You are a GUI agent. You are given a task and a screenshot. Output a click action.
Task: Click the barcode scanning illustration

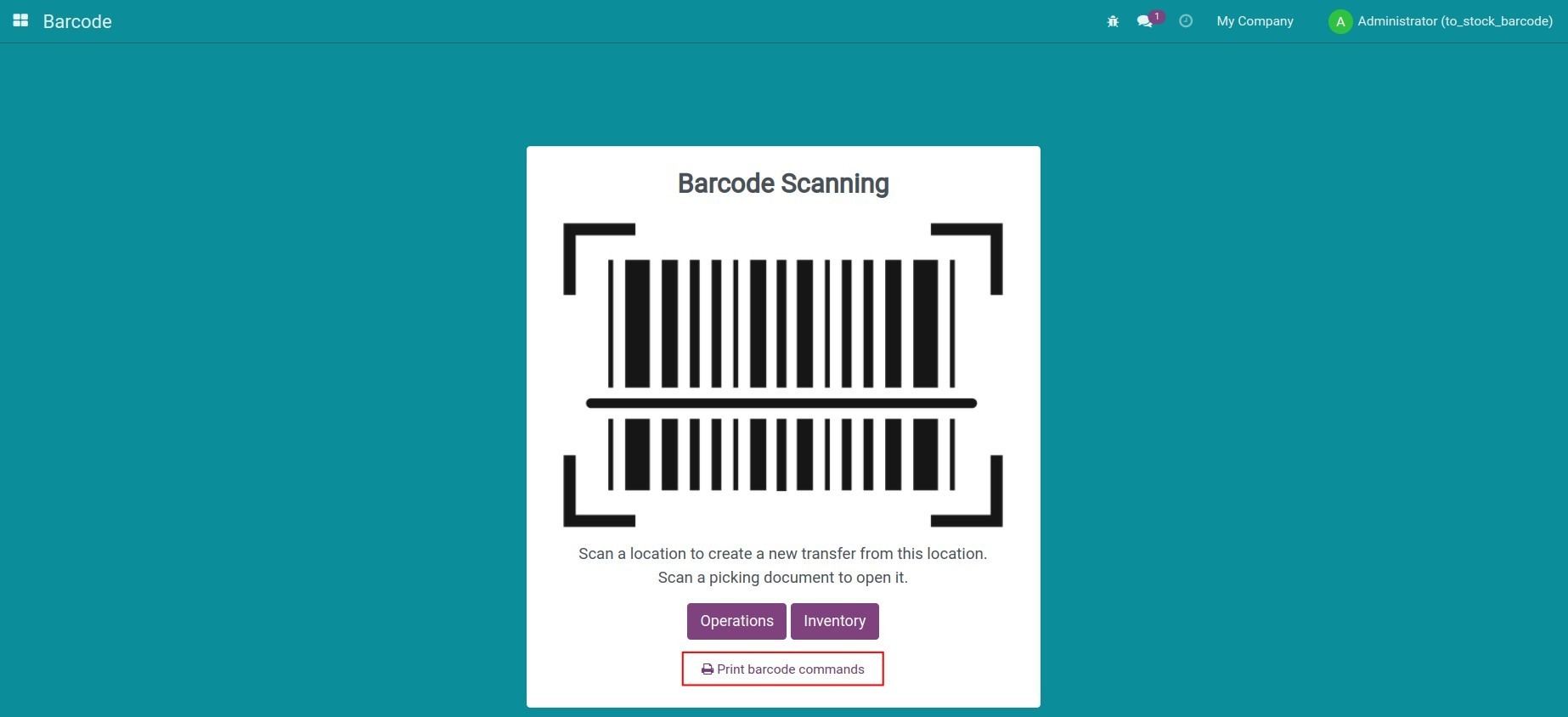coord(782,374)
